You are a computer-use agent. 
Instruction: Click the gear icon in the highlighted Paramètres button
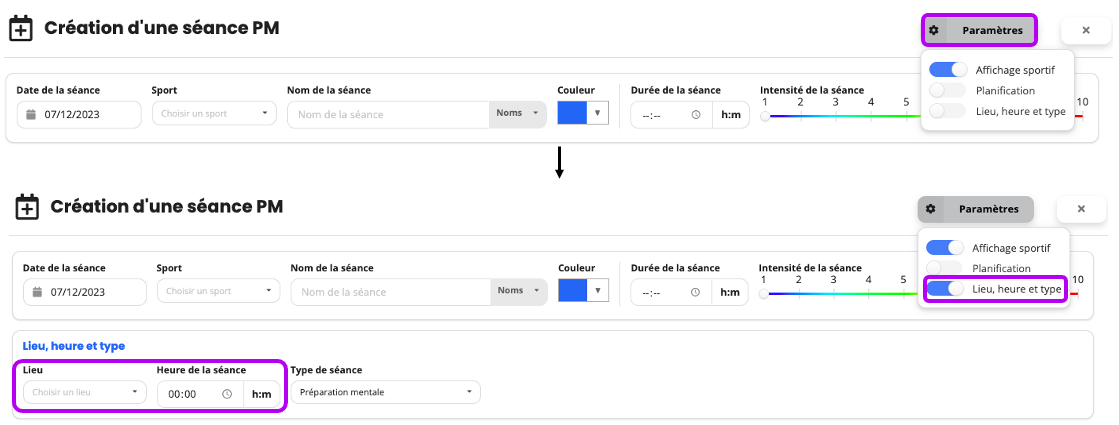click(x=933, y=31)
